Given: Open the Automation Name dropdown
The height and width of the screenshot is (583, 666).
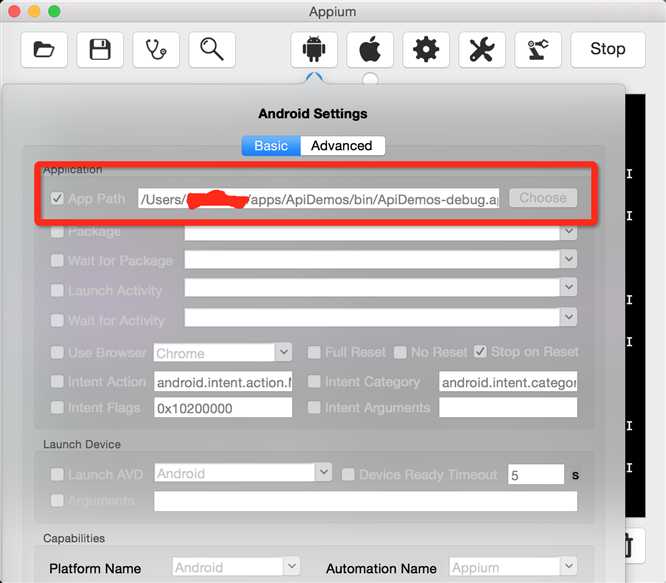Looking at the screenshot, I should click(569, 566).
